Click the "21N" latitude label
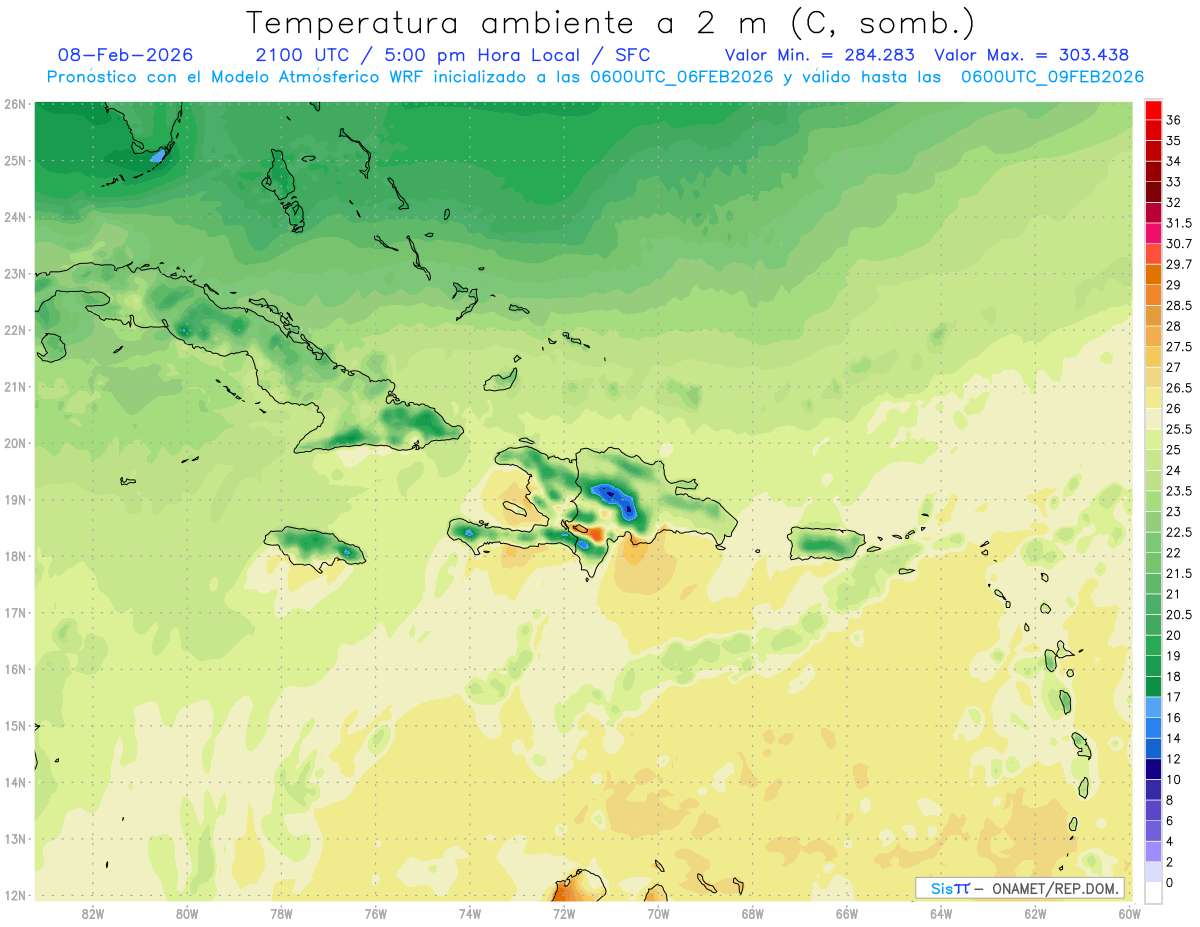 (x=14, y=386)
